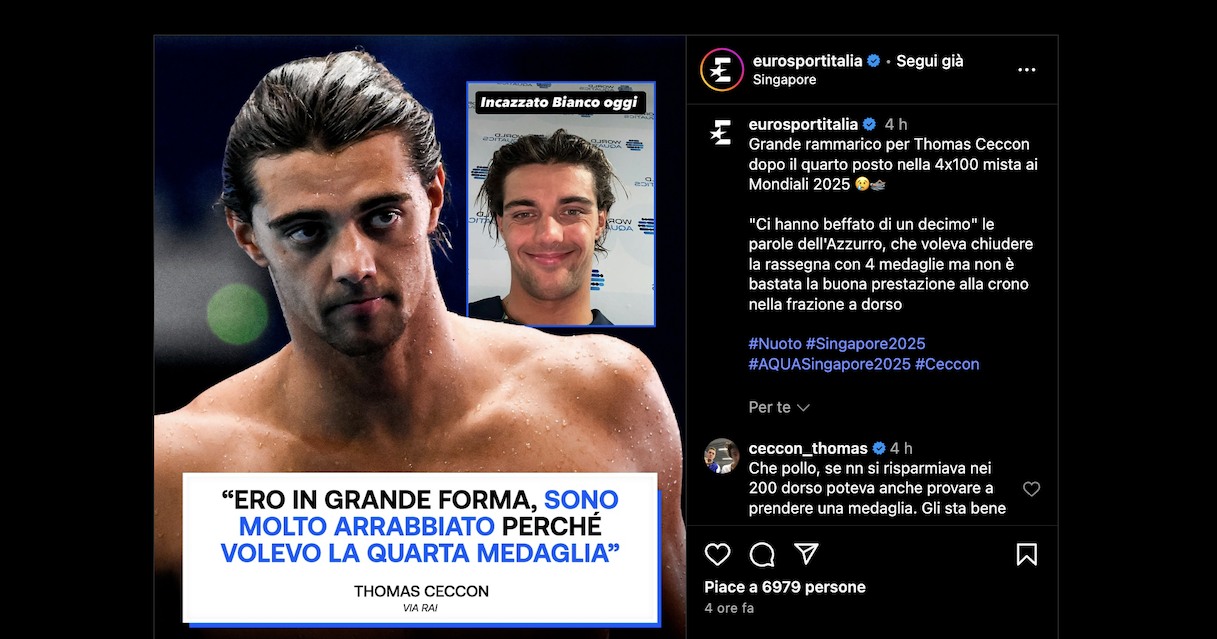Click the verified badge next to eurosportitalia header

coord(873,61)
